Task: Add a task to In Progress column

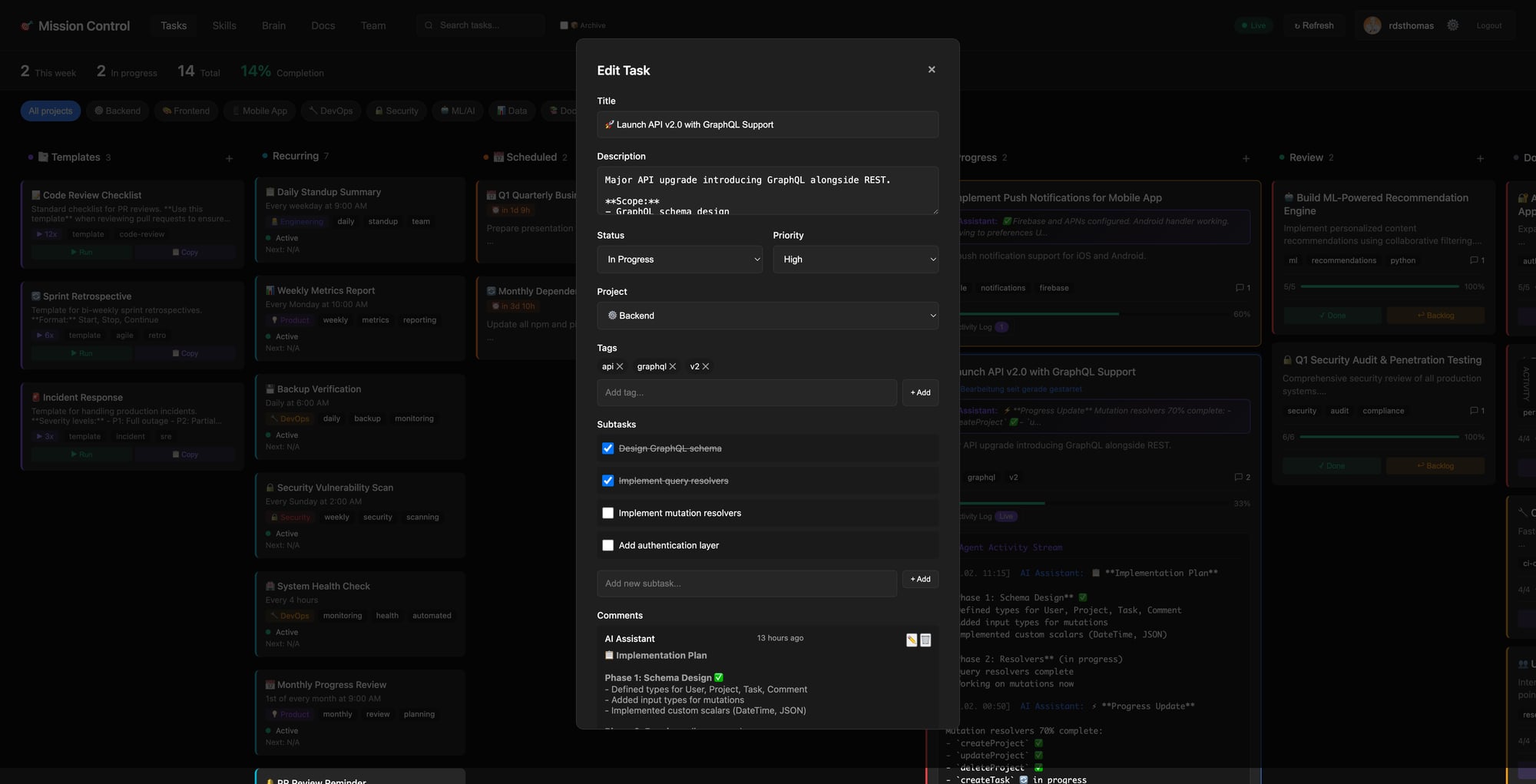Action: coord(1246,158)
